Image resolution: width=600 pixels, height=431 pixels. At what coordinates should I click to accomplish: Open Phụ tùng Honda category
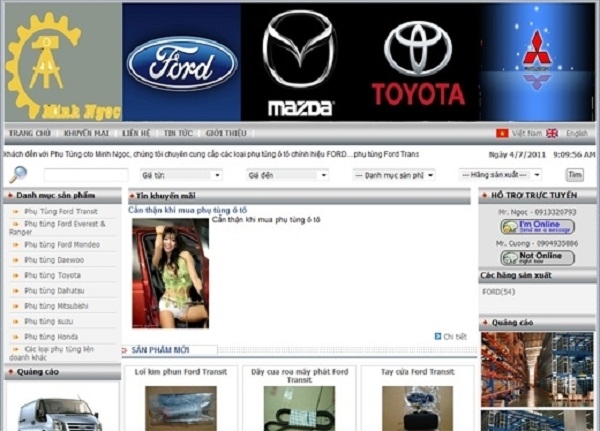51,337
